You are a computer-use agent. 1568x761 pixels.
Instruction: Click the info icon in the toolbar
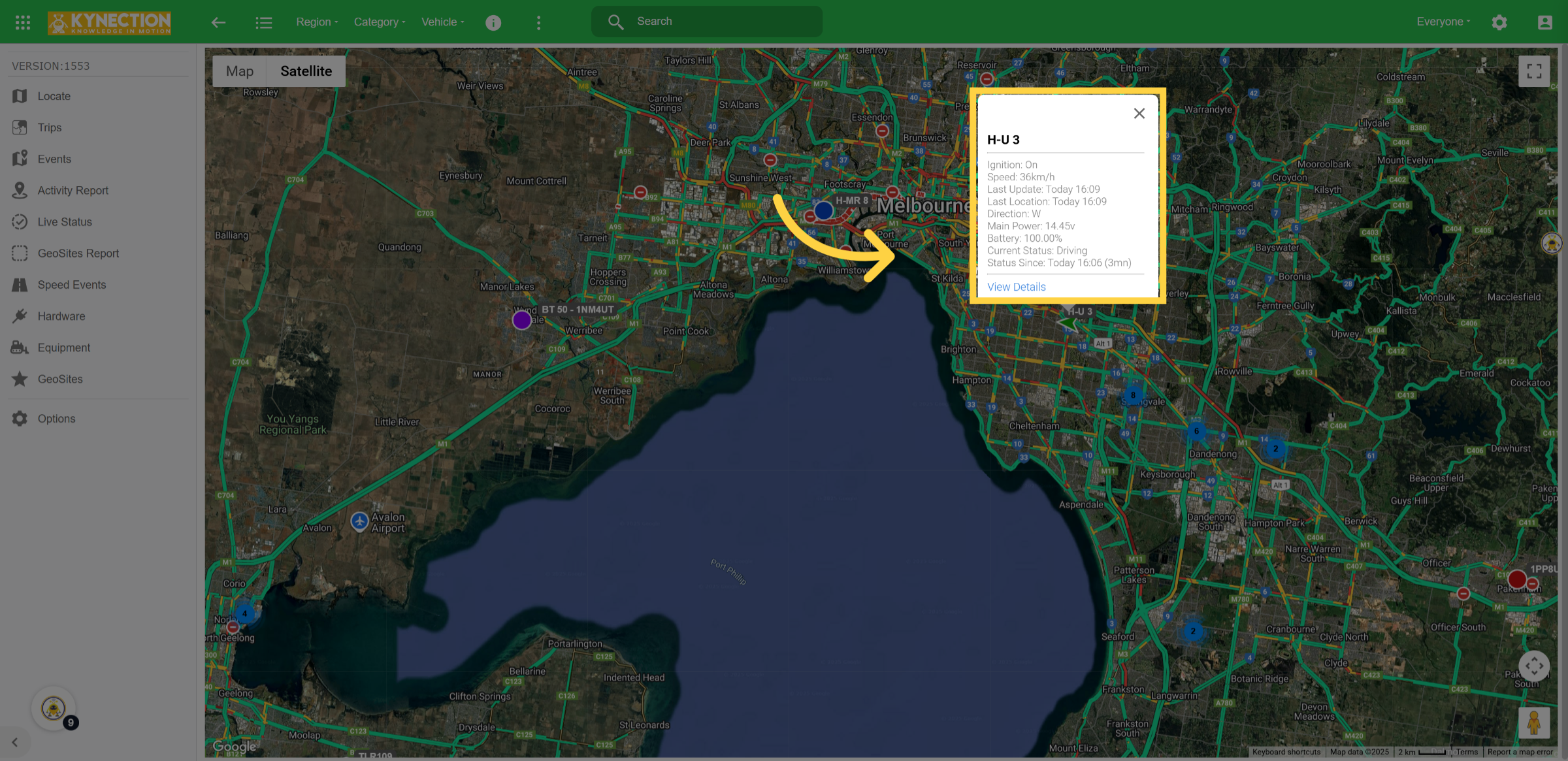tap(493, 22)
